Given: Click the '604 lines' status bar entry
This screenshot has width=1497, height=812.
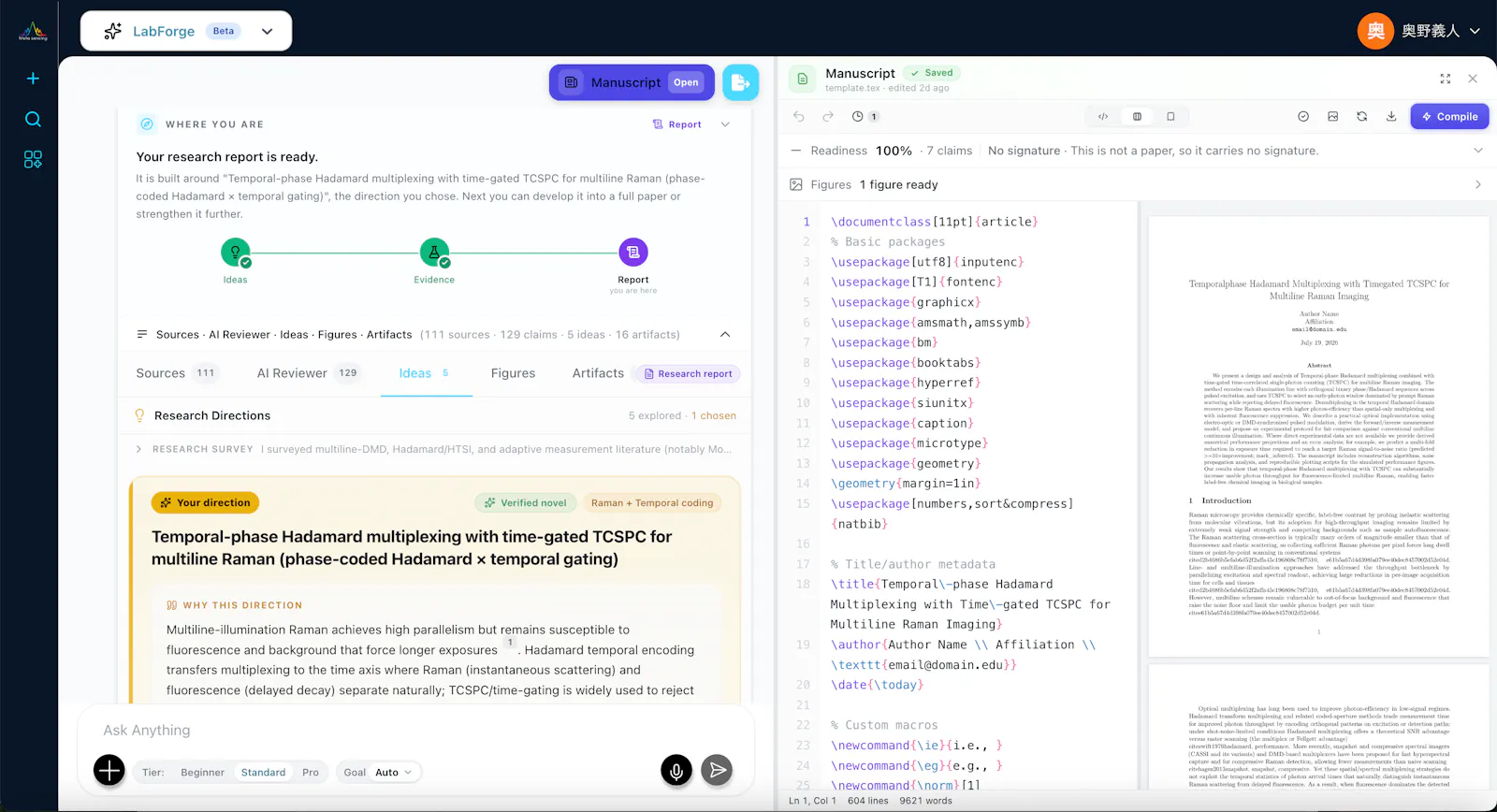Looking at the screenshot, I should point(868,801).
